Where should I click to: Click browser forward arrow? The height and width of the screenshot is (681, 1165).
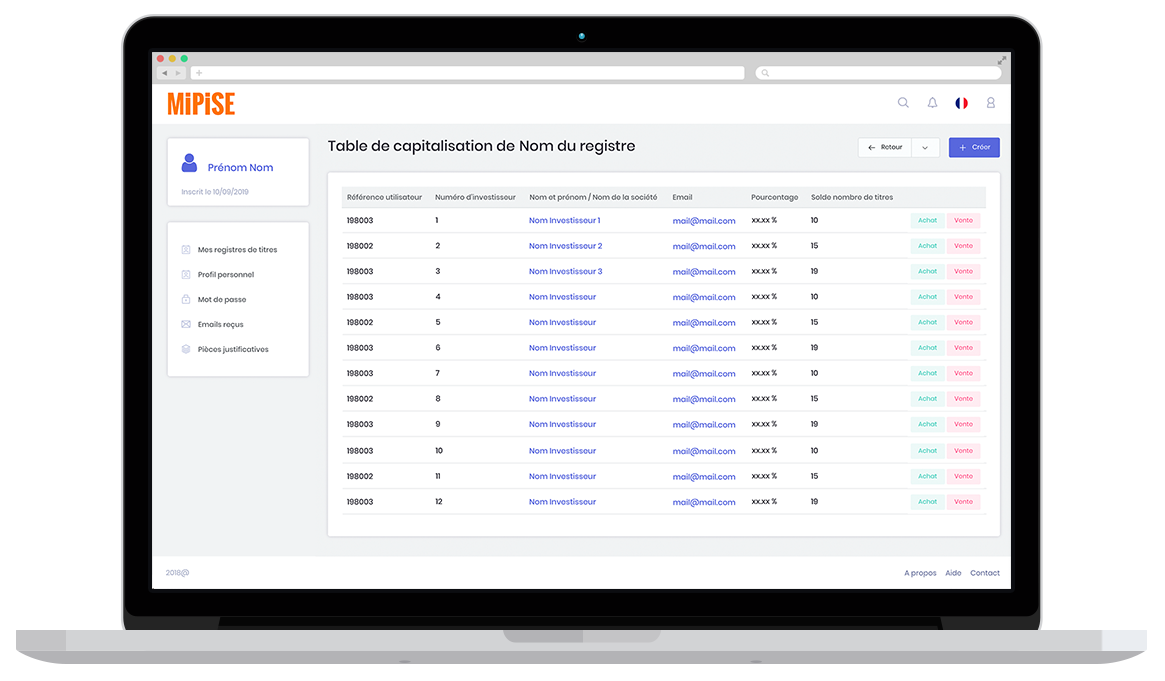click(x=178, y=73)
